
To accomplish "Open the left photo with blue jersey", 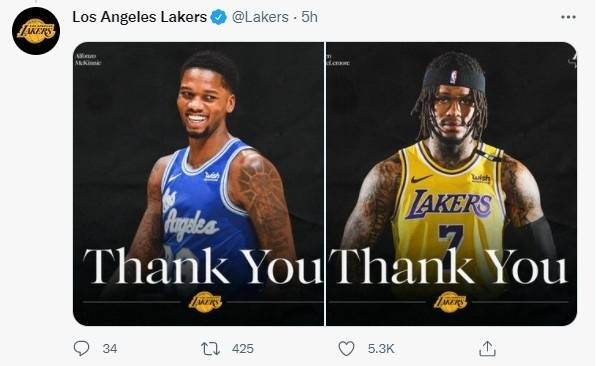I will tap(198, 184).
